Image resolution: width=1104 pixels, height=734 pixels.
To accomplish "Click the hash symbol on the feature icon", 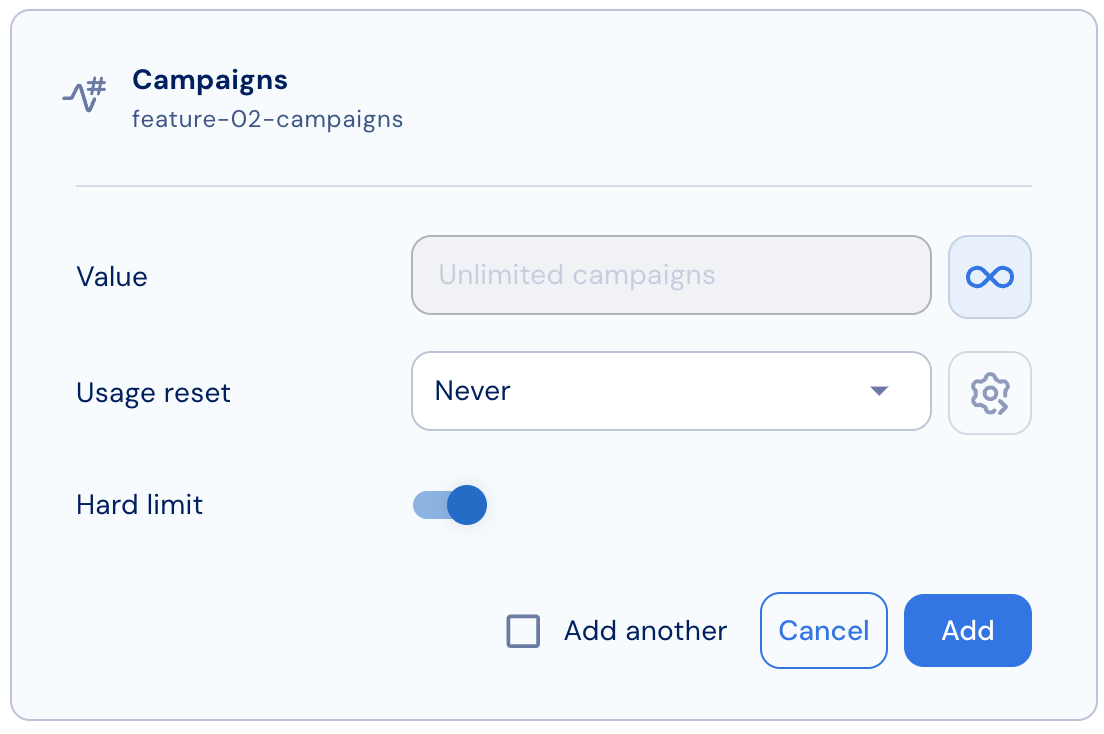I will [97, 86].
